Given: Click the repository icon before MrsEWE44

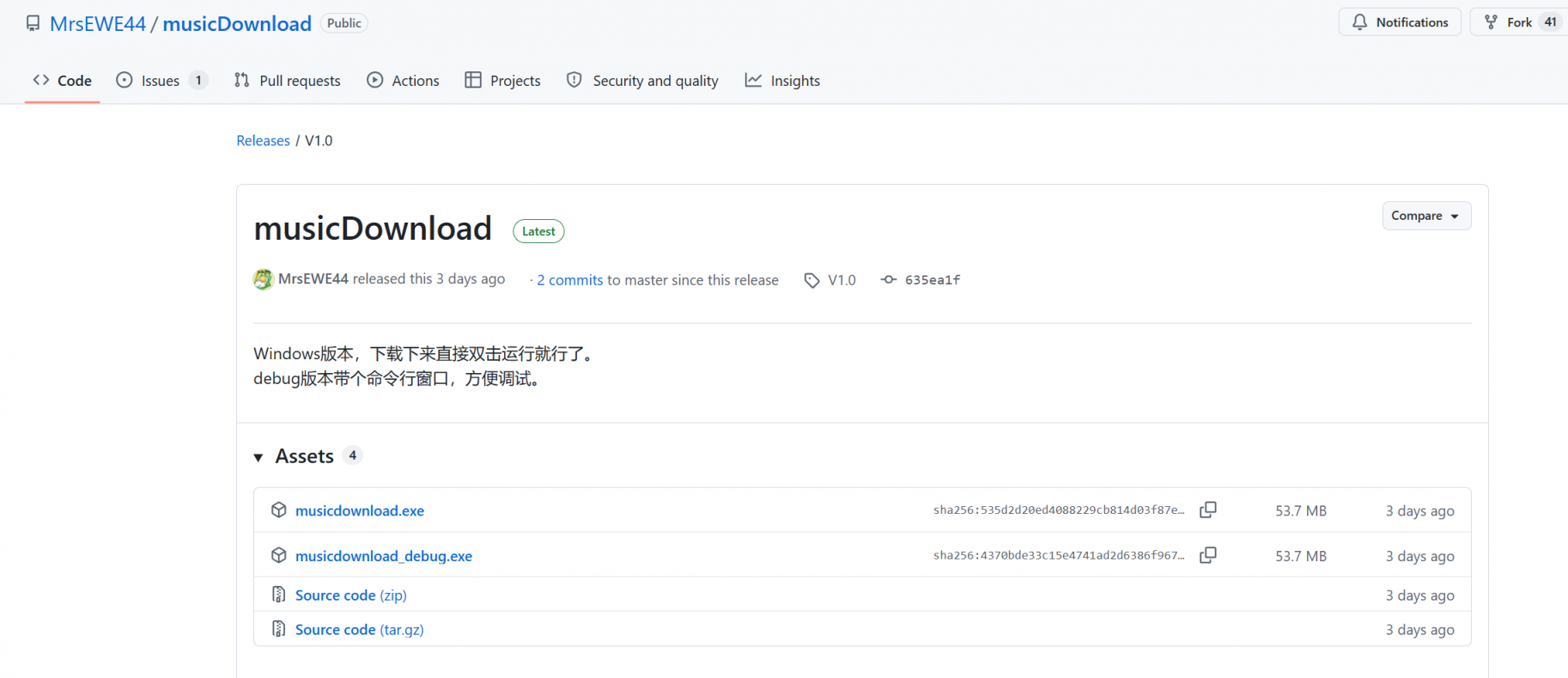Looking at the screenshot, I should pos(33,23).
